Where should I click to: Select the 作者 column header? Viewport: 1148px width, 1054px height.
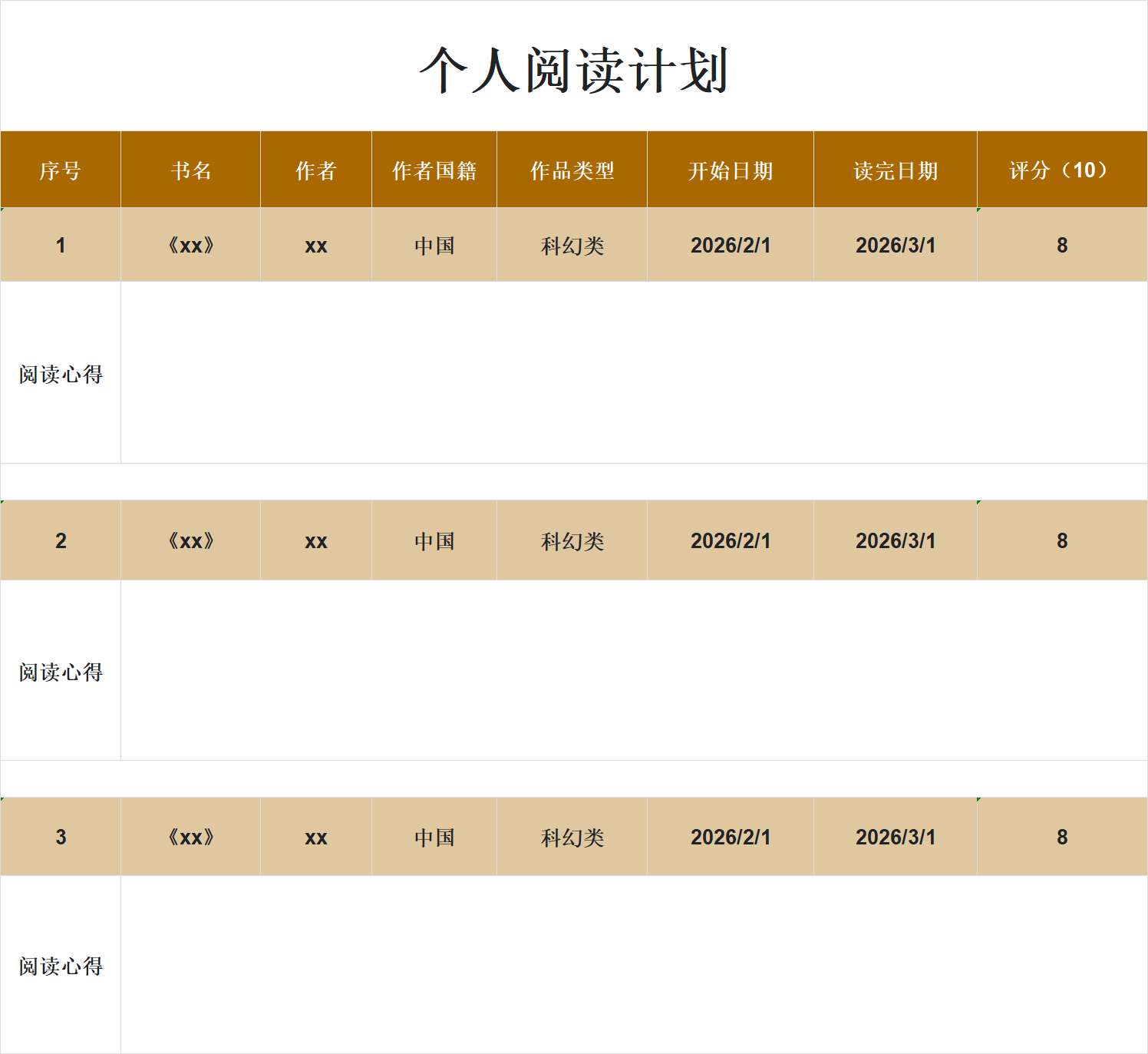coord(315,169)
